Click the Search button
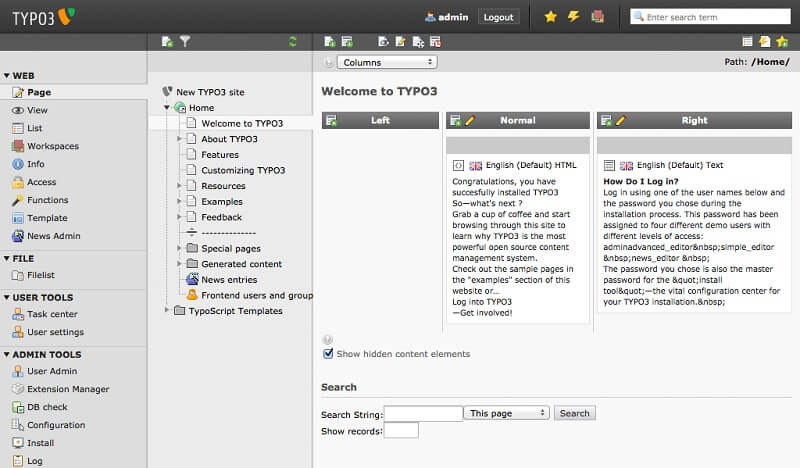The width and height of the screenshot is (800, 468). [x=574, y=413]
